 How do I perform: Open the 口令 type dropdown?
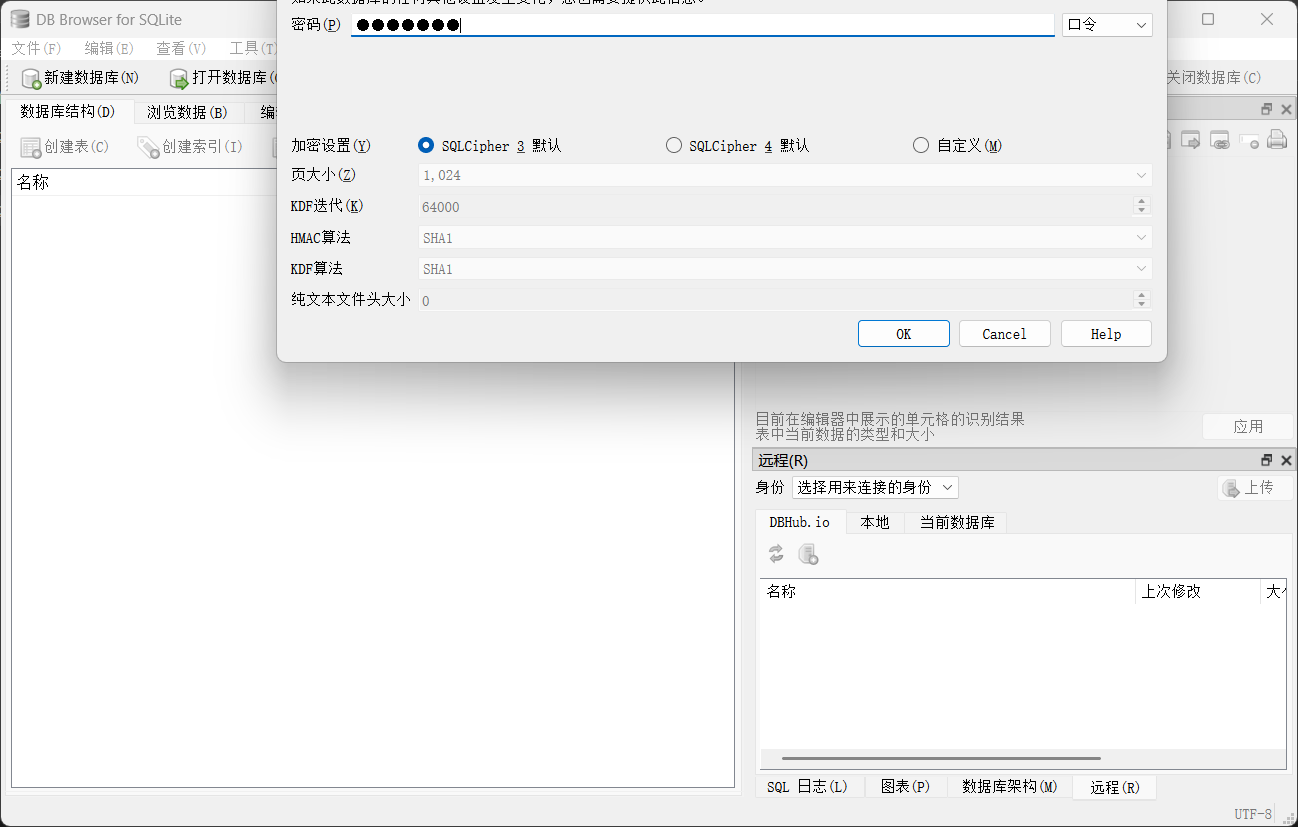click(1107, 25)
